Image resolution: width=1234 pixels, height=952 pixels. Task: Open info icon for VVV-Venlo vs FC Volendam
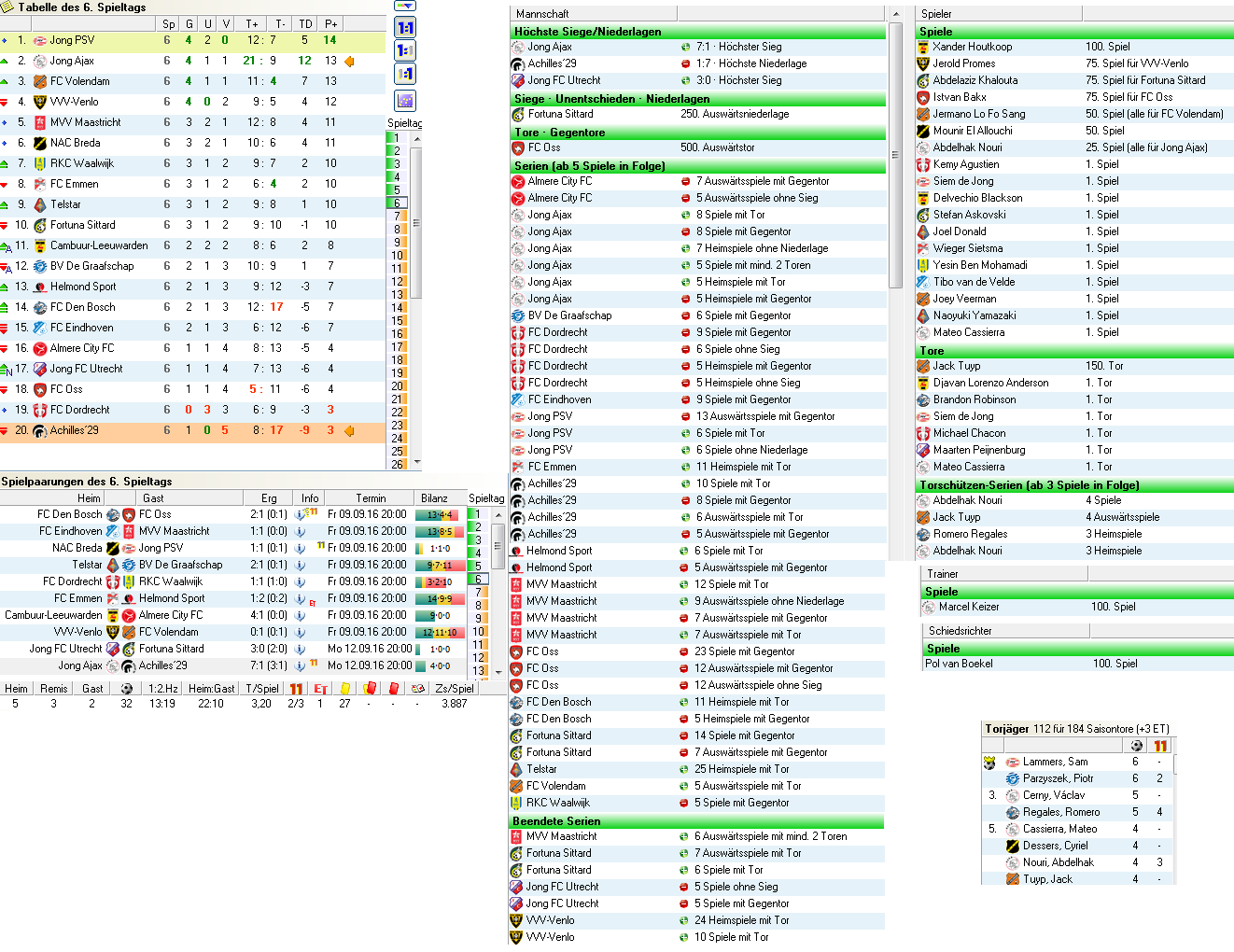tap(301, 632)
